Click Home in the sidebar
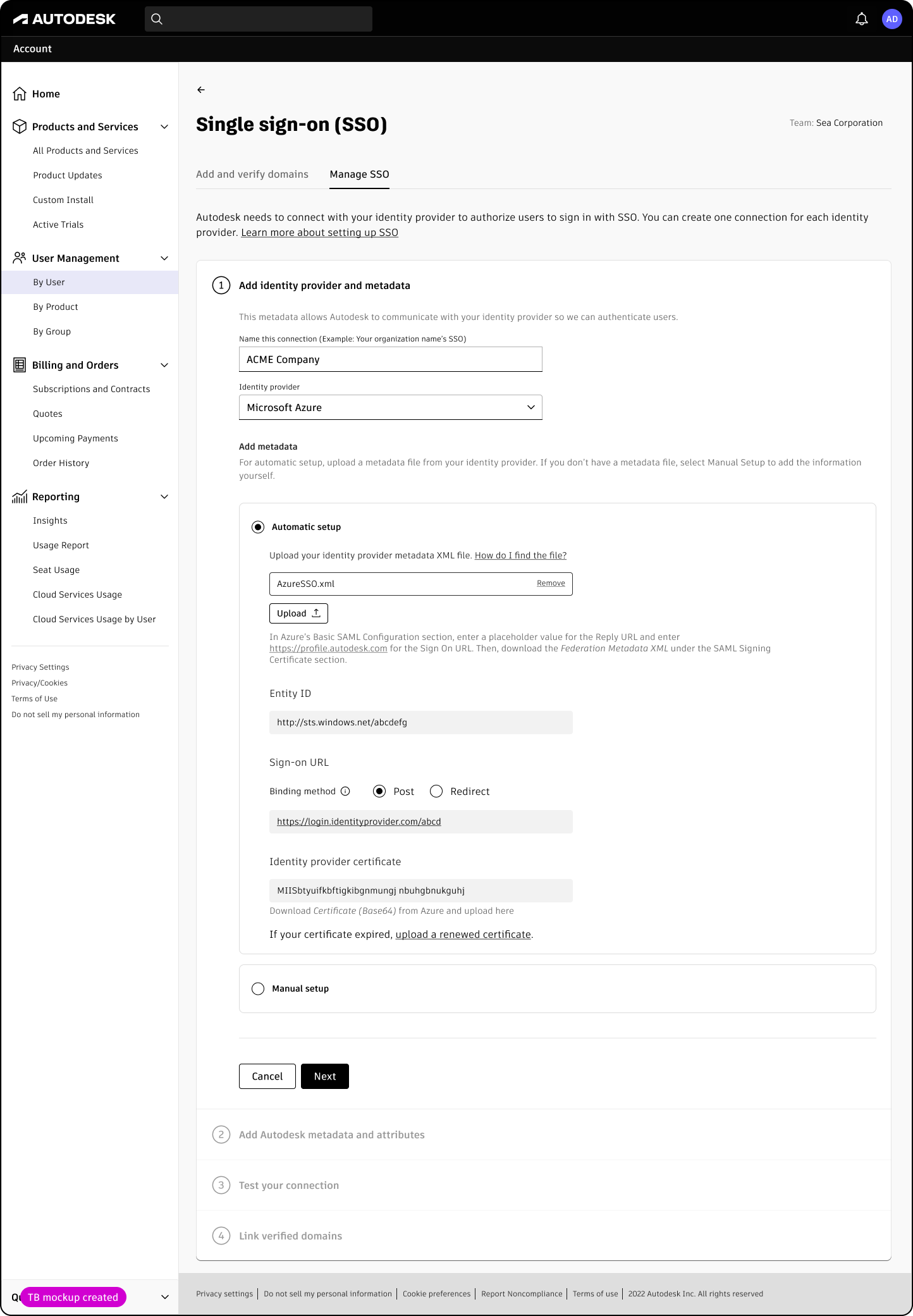Image resolution: width=913 pixels, height=1316 pixels. pos(46,94)
